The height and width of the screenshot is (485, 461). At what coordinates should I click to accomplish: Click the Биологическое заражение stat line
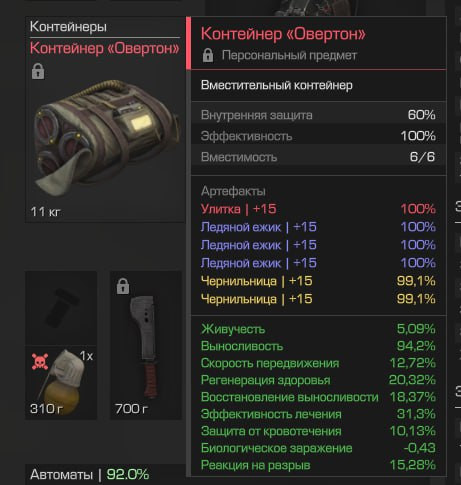pos(318,448)
